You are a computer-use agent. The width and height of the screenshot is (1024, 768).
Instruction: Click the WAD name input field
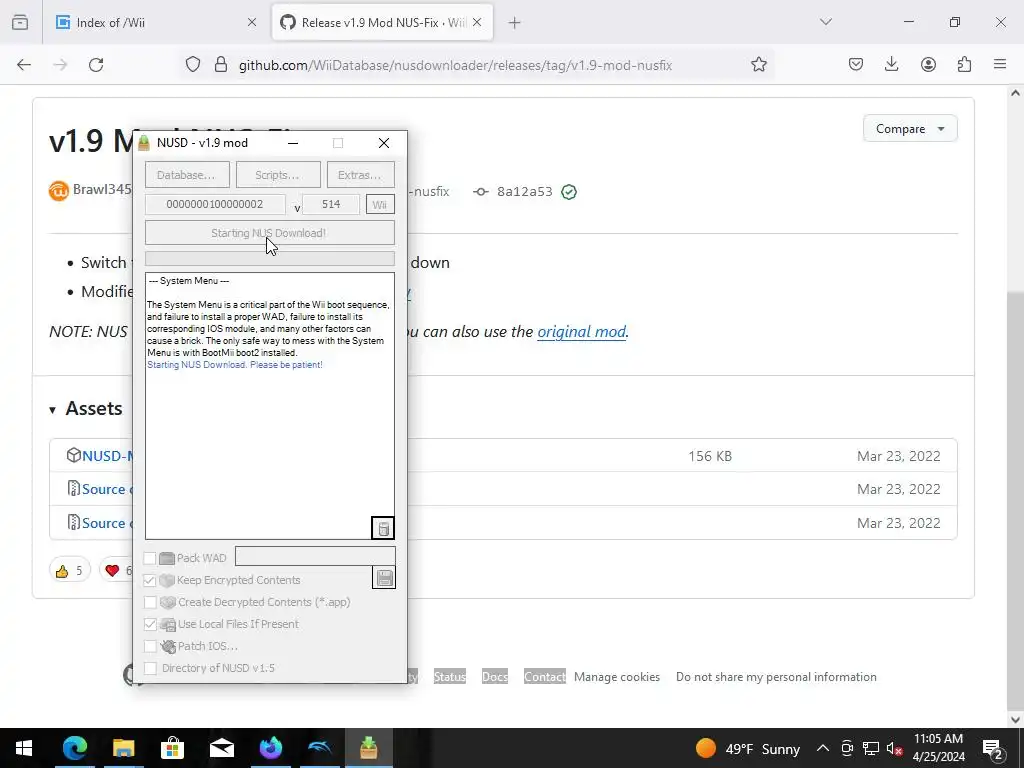[315, 556]
